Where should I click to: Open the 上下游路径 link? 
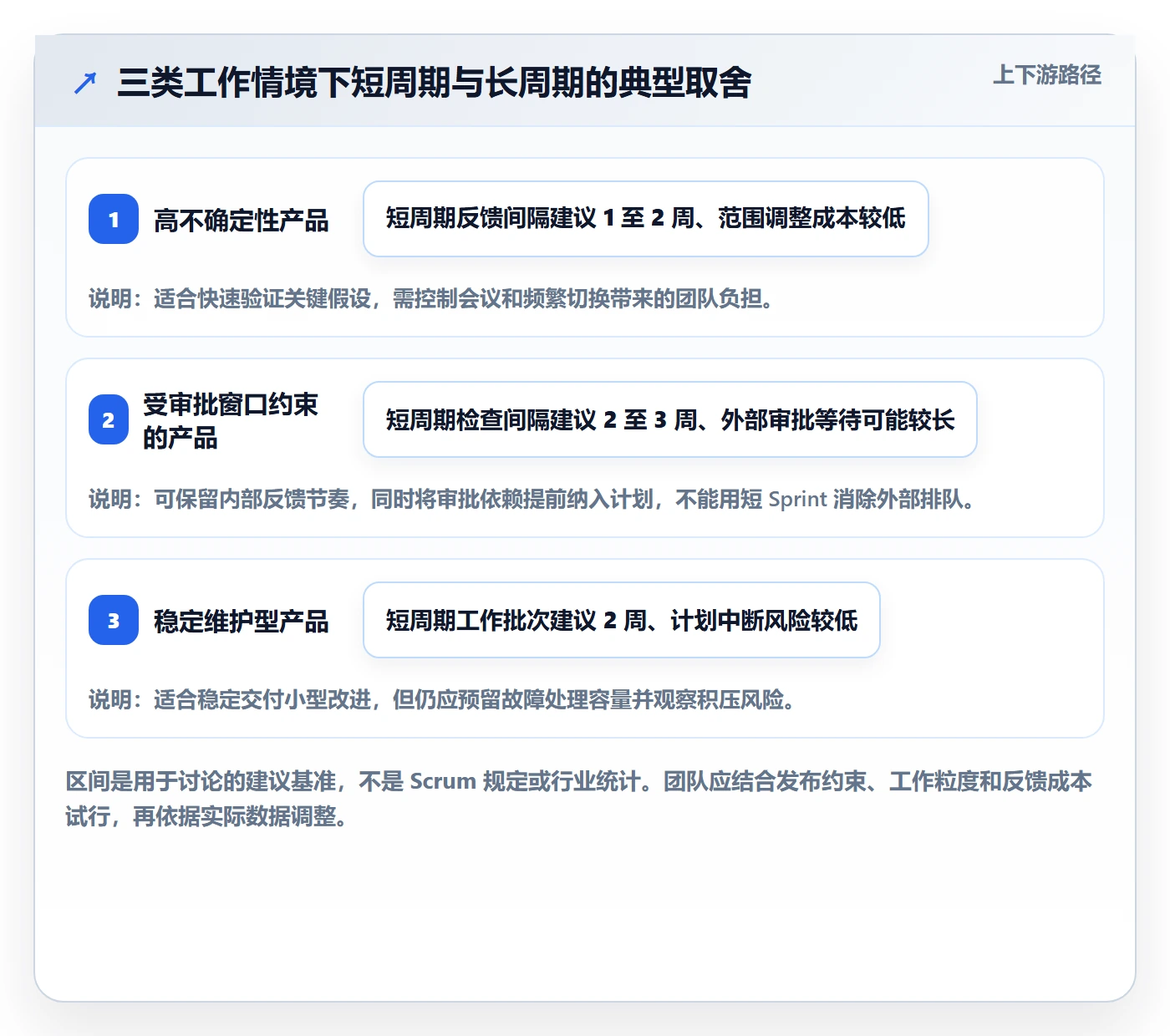tap(1046, 75)
